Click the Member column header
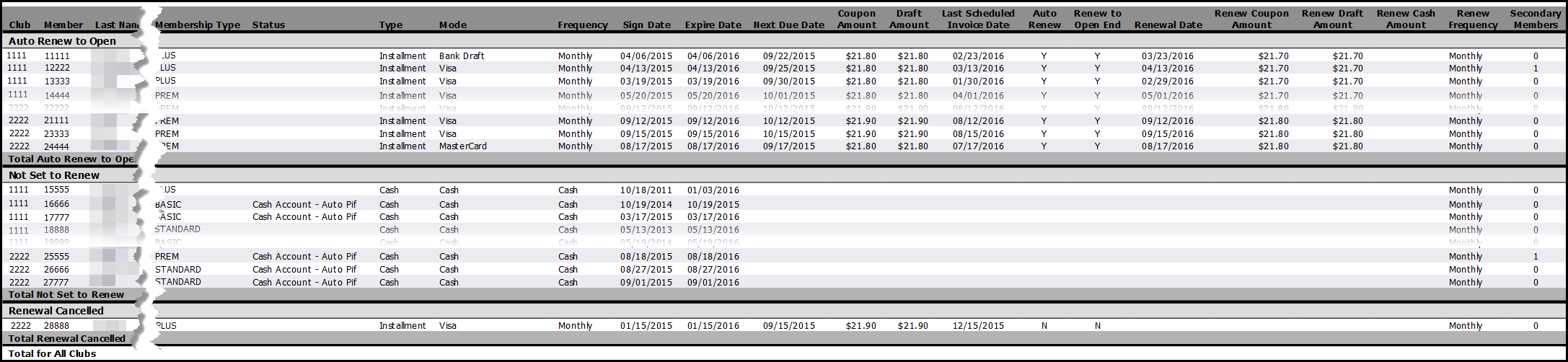The height and width of the screenshot is (362, 1568). [x=63, y=25]
